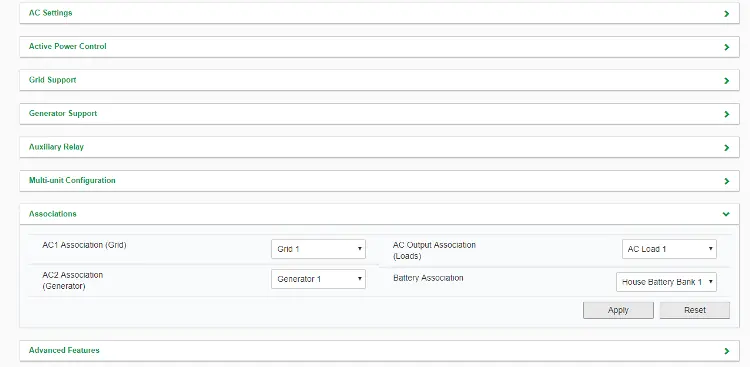Viewport: 750px width, 367px height.
Task: Open the AC2 Association Generator 1 dropdown
Action: pyautogui.click(x=318, y=279)
